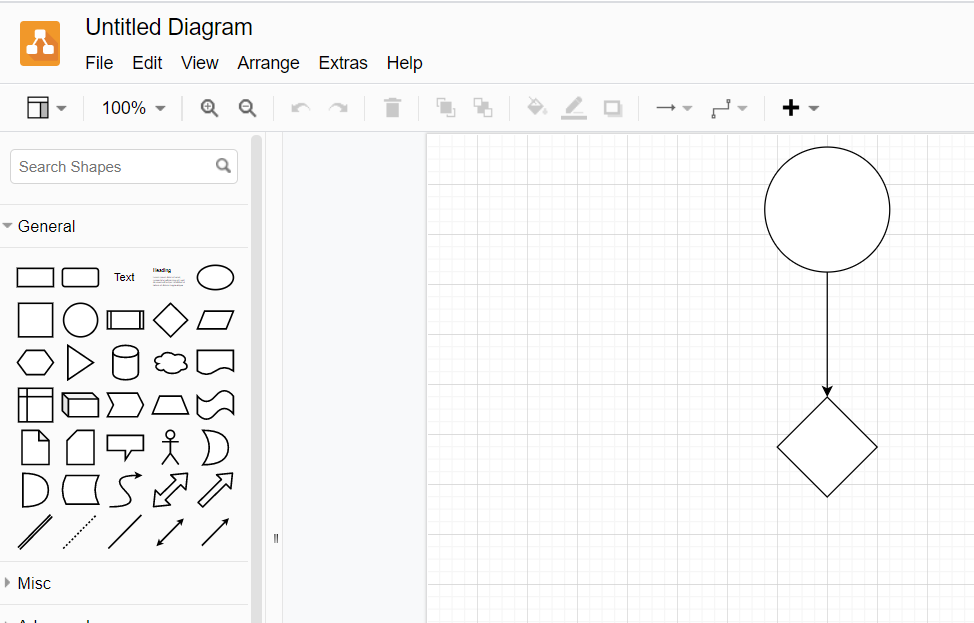The height and width of the screenshot is (623, 974).
Task: Click the Undo icon
Action: (x=300, y=107)
